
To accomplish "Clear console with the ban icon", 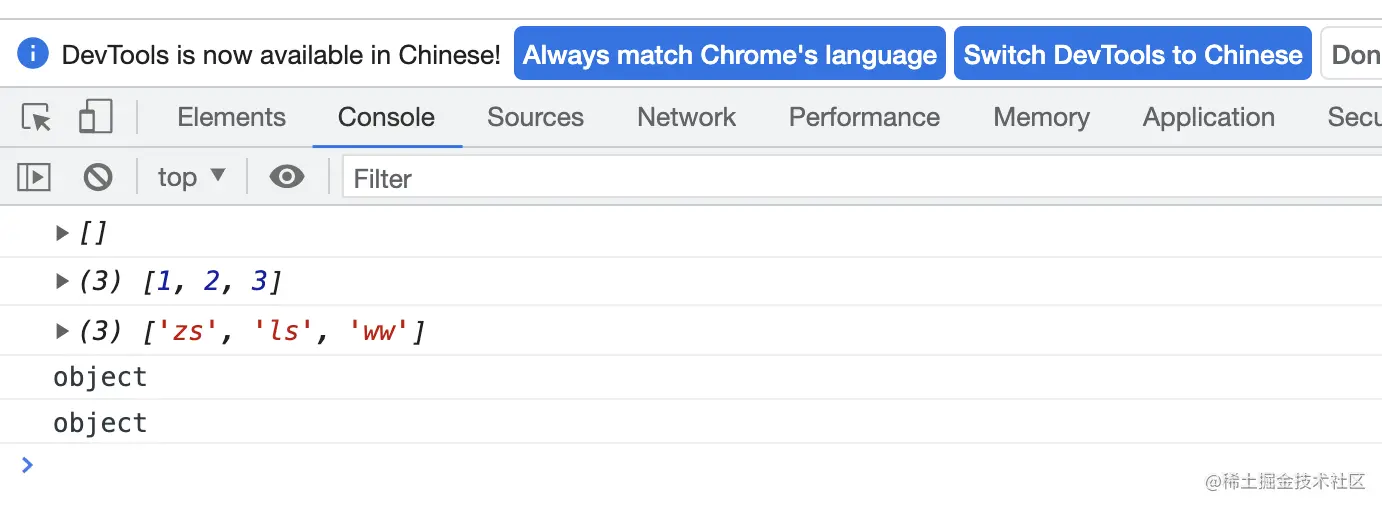I will pos(98,178).
